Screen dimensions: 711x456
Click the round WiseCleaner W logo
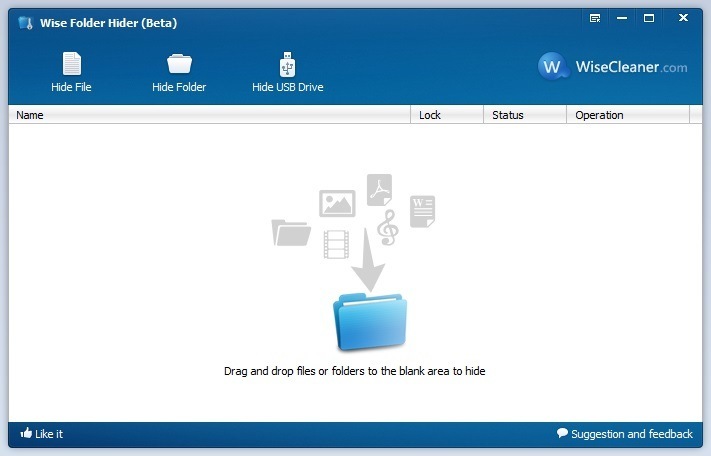tap(553, 67)
